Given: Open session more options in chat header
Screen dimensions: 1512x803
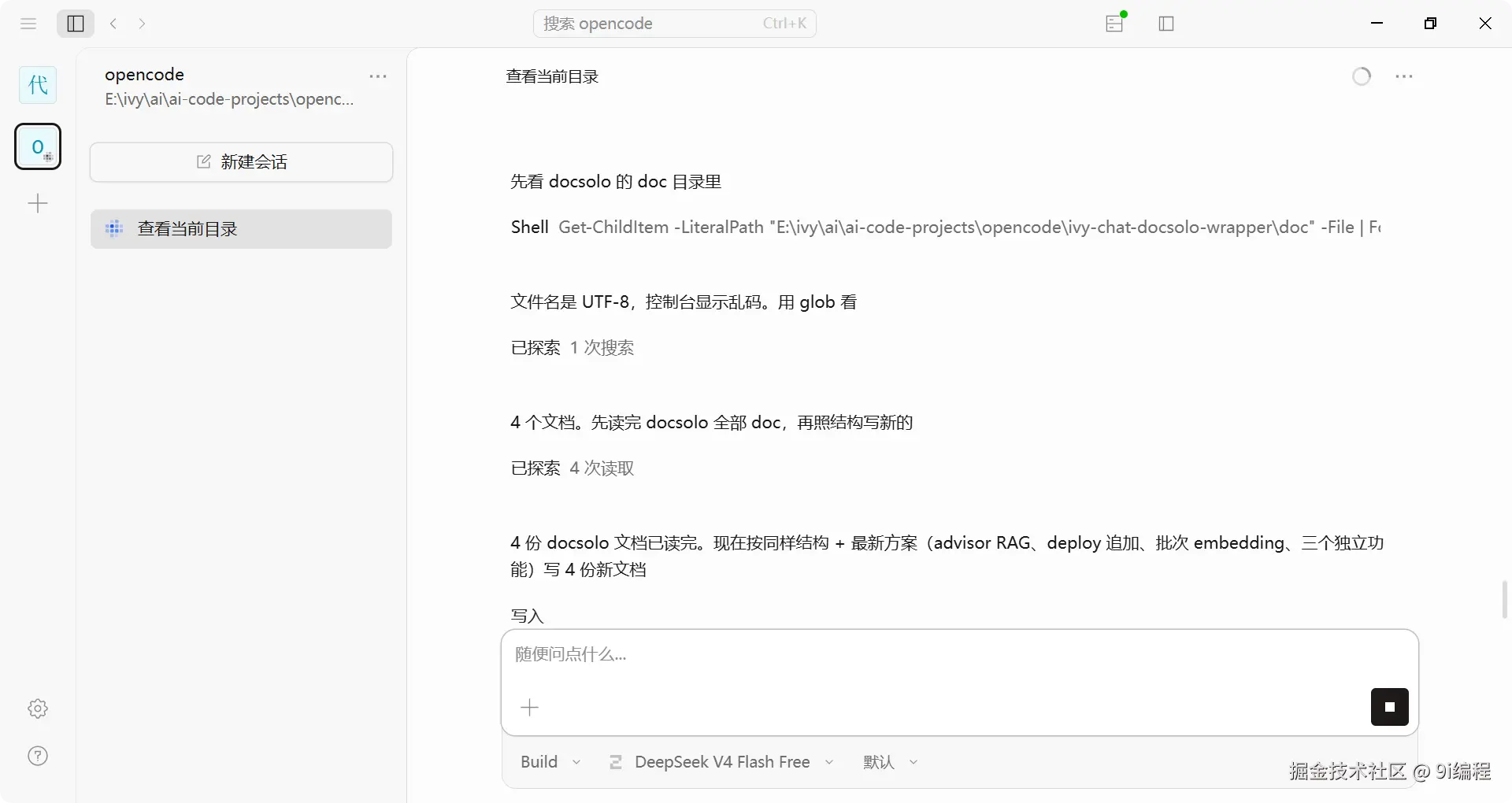Looking at the screenshot, I should (x=1404, y=76).
